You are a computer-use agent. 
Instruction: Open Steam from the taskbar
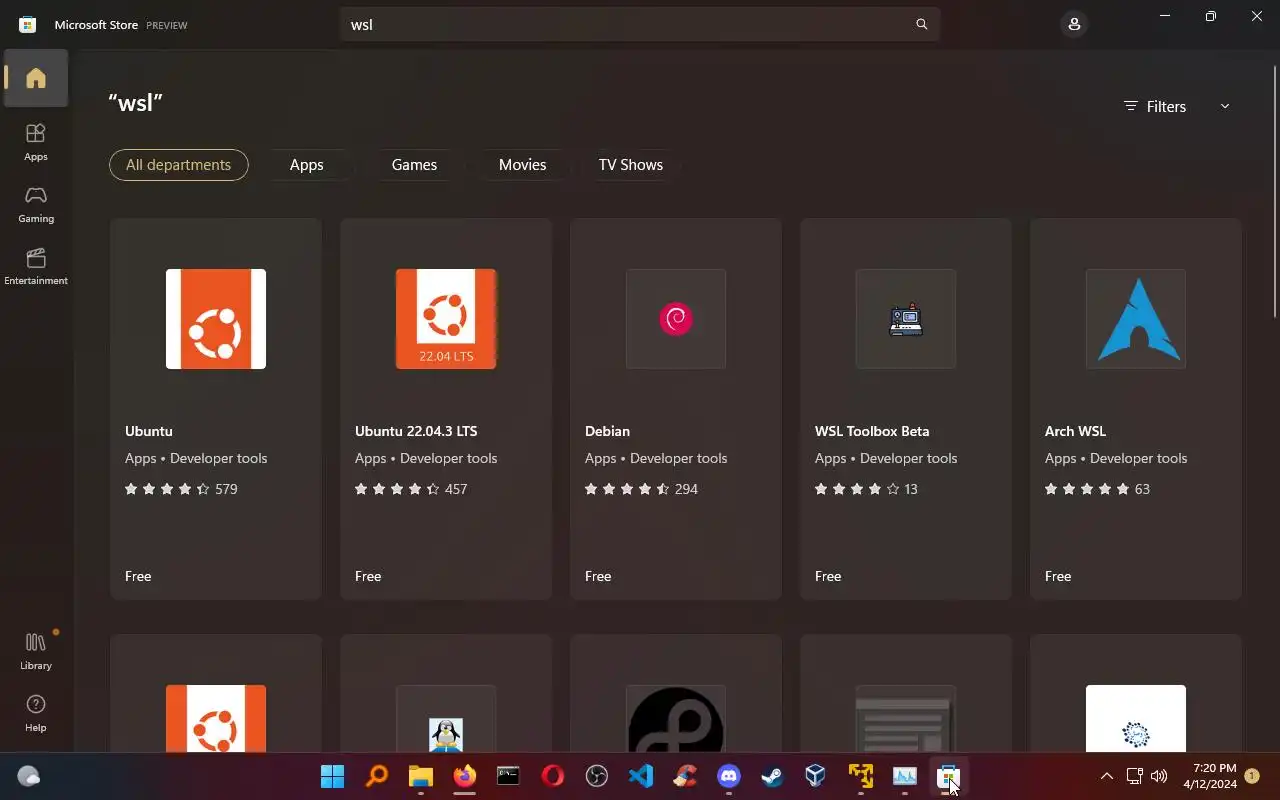coord(773,776)
